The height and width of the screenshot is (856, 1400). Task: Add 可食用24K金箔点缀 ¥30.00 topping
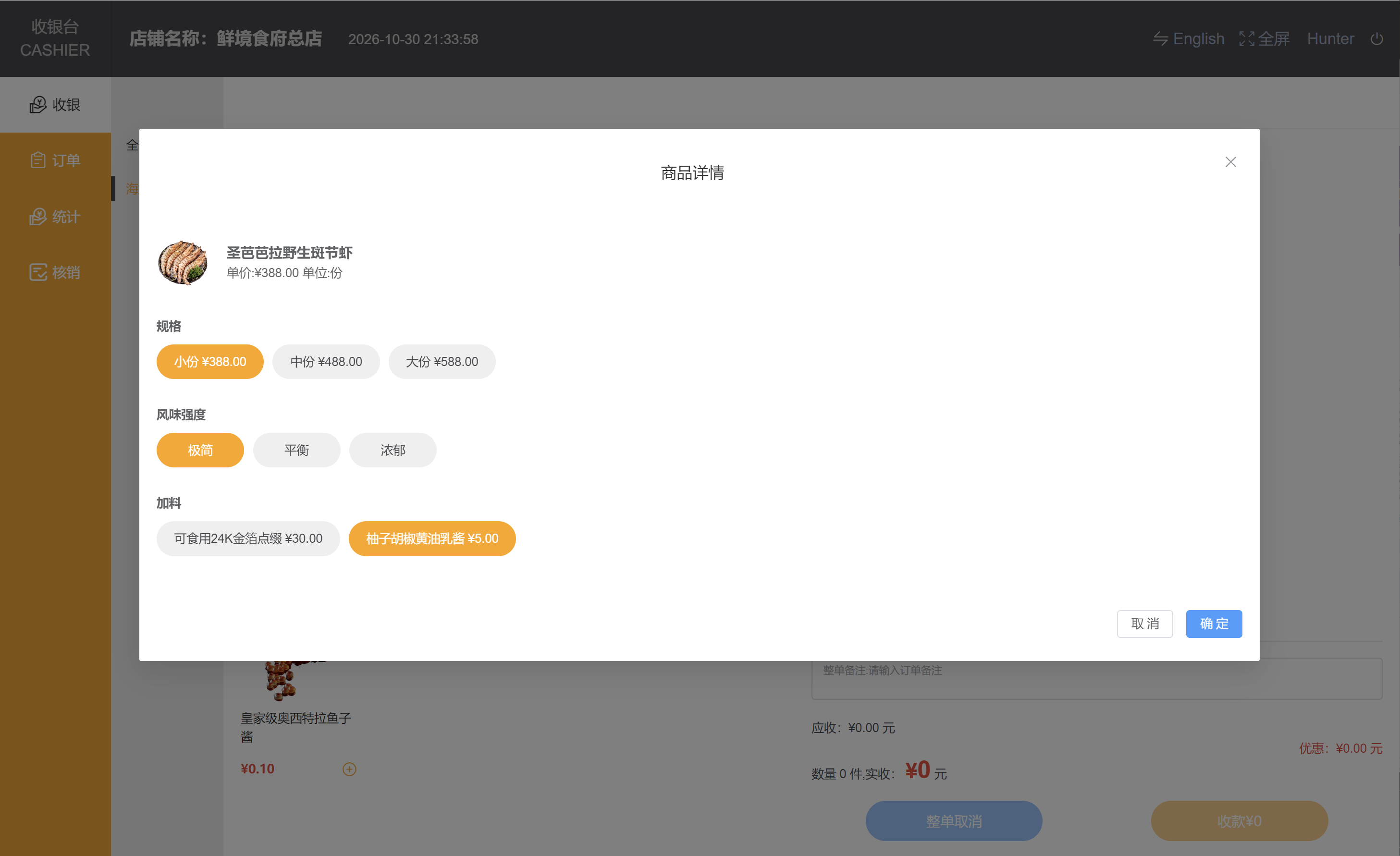click(x=248, y=538)
